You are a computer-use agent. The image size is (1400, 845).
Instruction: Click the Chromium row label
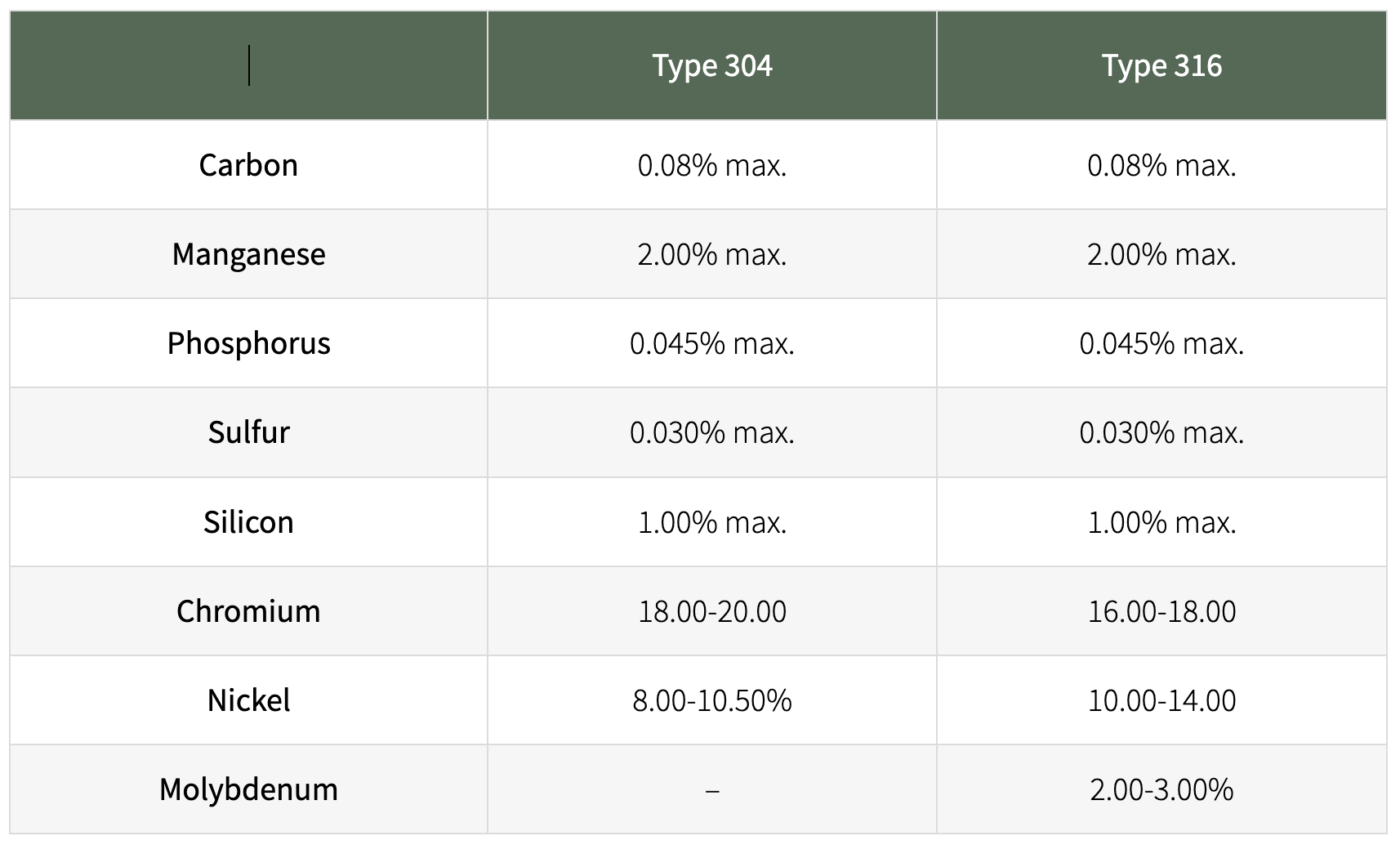click(248, 611)
